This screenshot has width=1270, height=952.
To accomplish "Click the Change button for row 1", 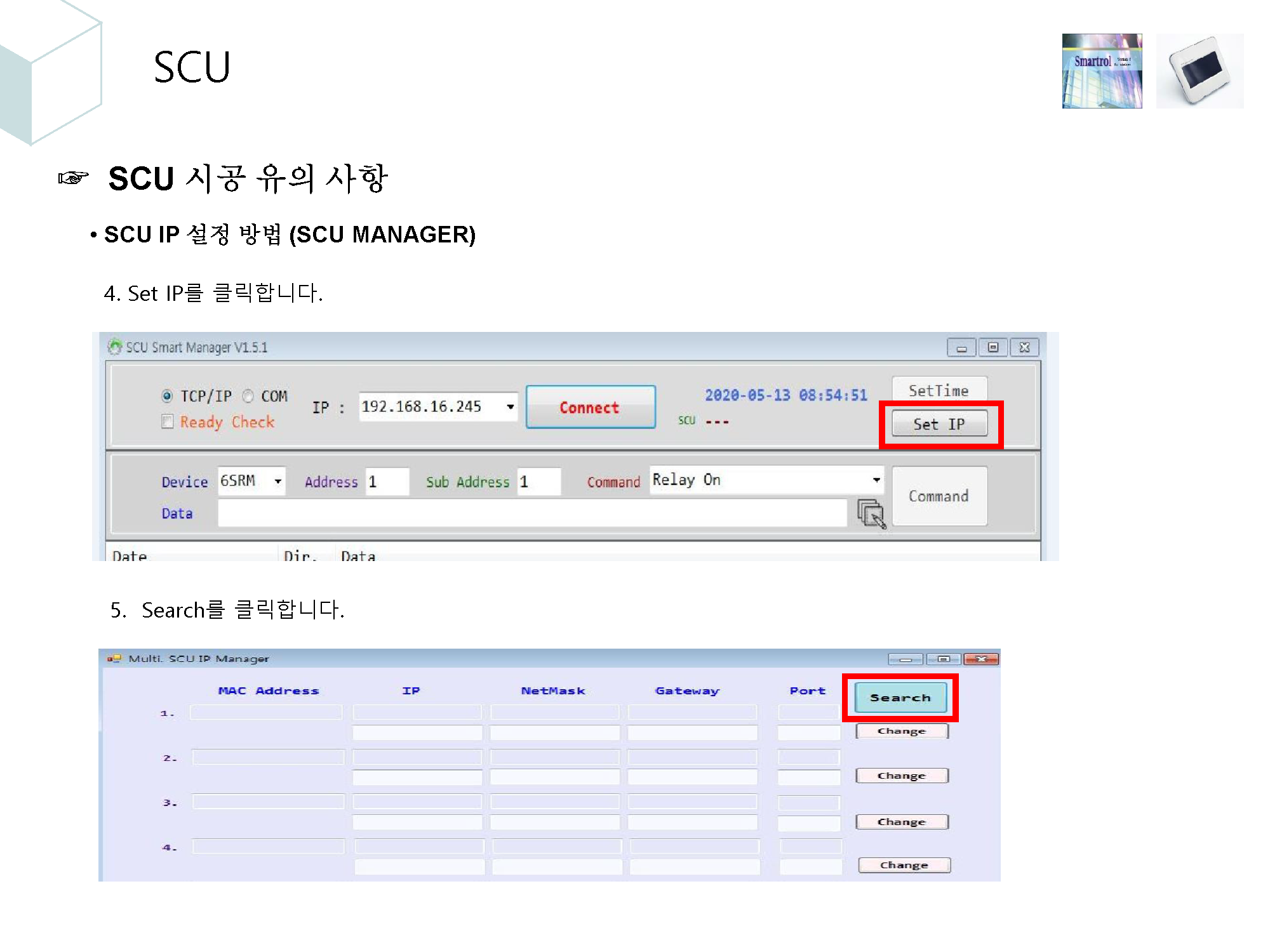I will [x=901, y=731].
